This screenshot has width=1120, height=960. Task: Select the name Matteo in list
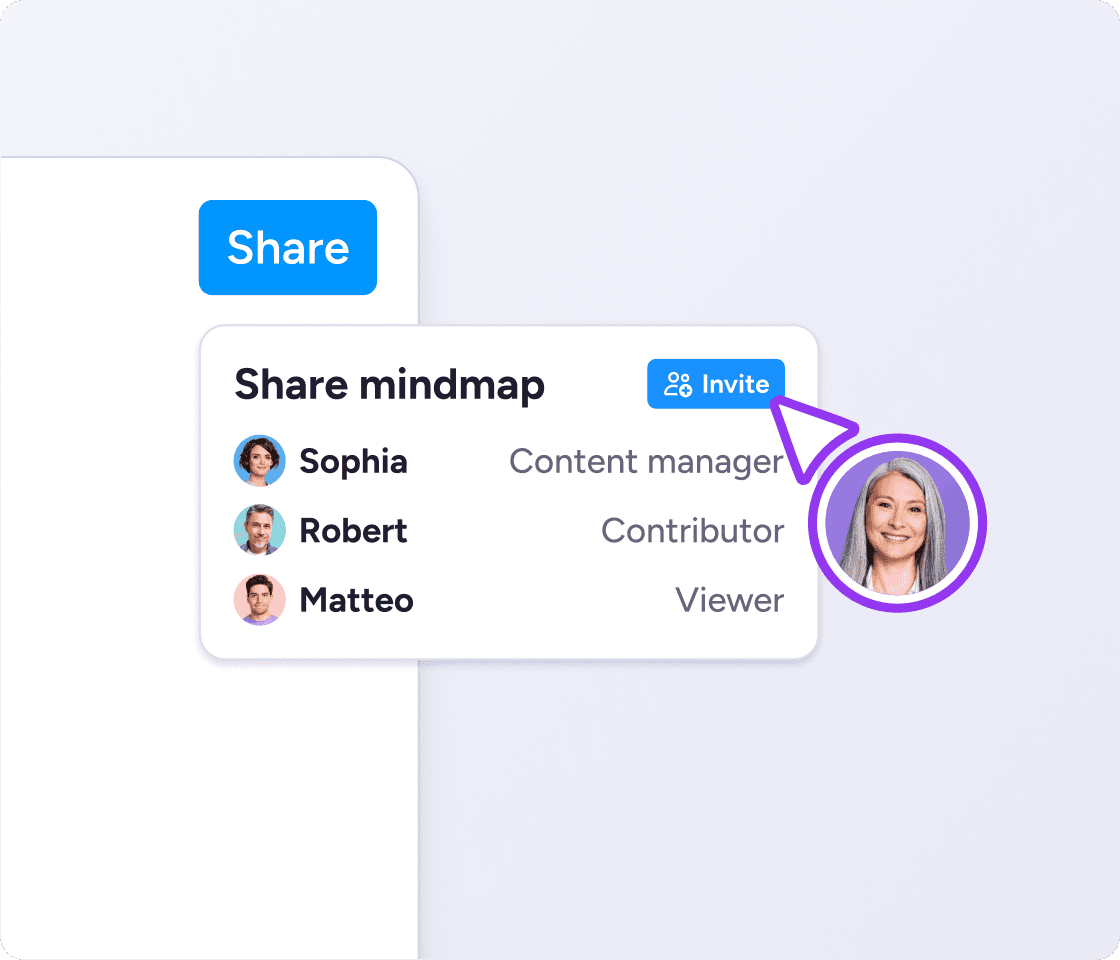click(356, 600)
